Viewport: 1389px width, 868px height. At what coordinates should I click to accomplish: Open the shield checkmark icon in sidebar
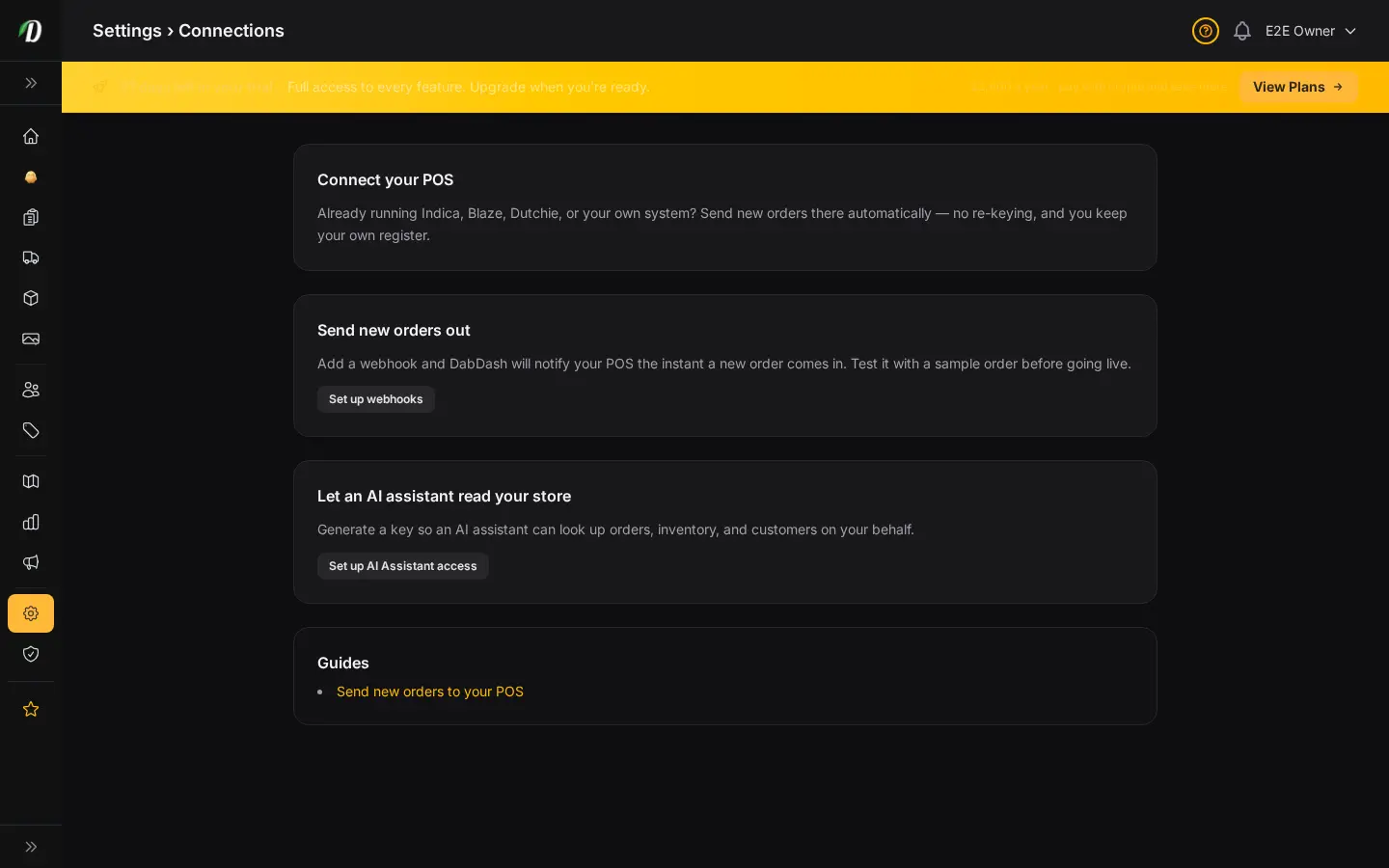31,654
